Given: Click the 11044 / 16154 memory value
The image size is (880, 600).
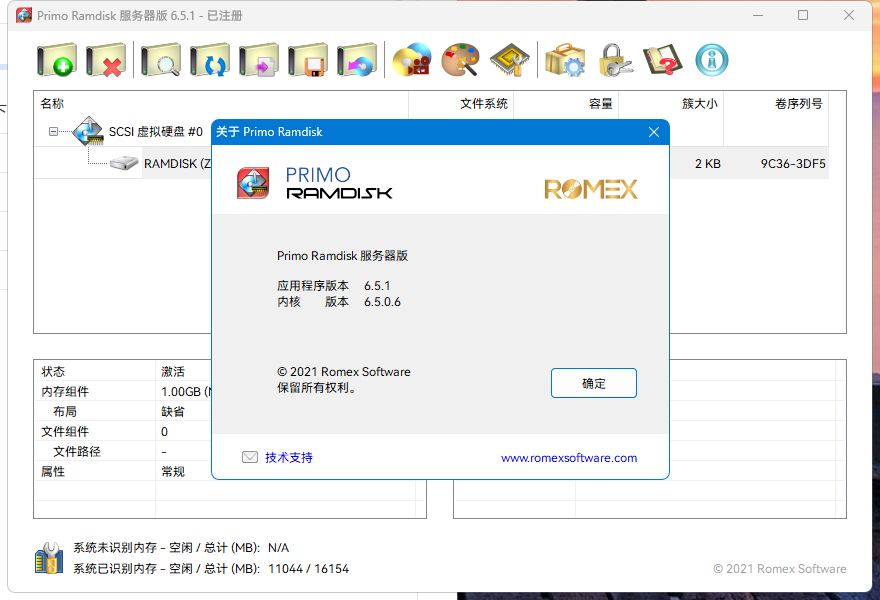Looking at the screenshot, I should pos(309,569).
